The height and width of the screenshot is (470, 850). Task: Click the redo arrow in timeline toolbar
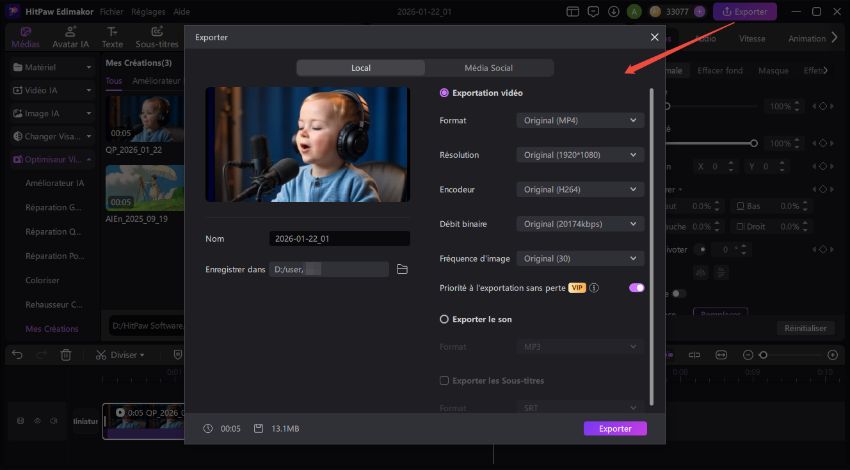tap(42, 355)
